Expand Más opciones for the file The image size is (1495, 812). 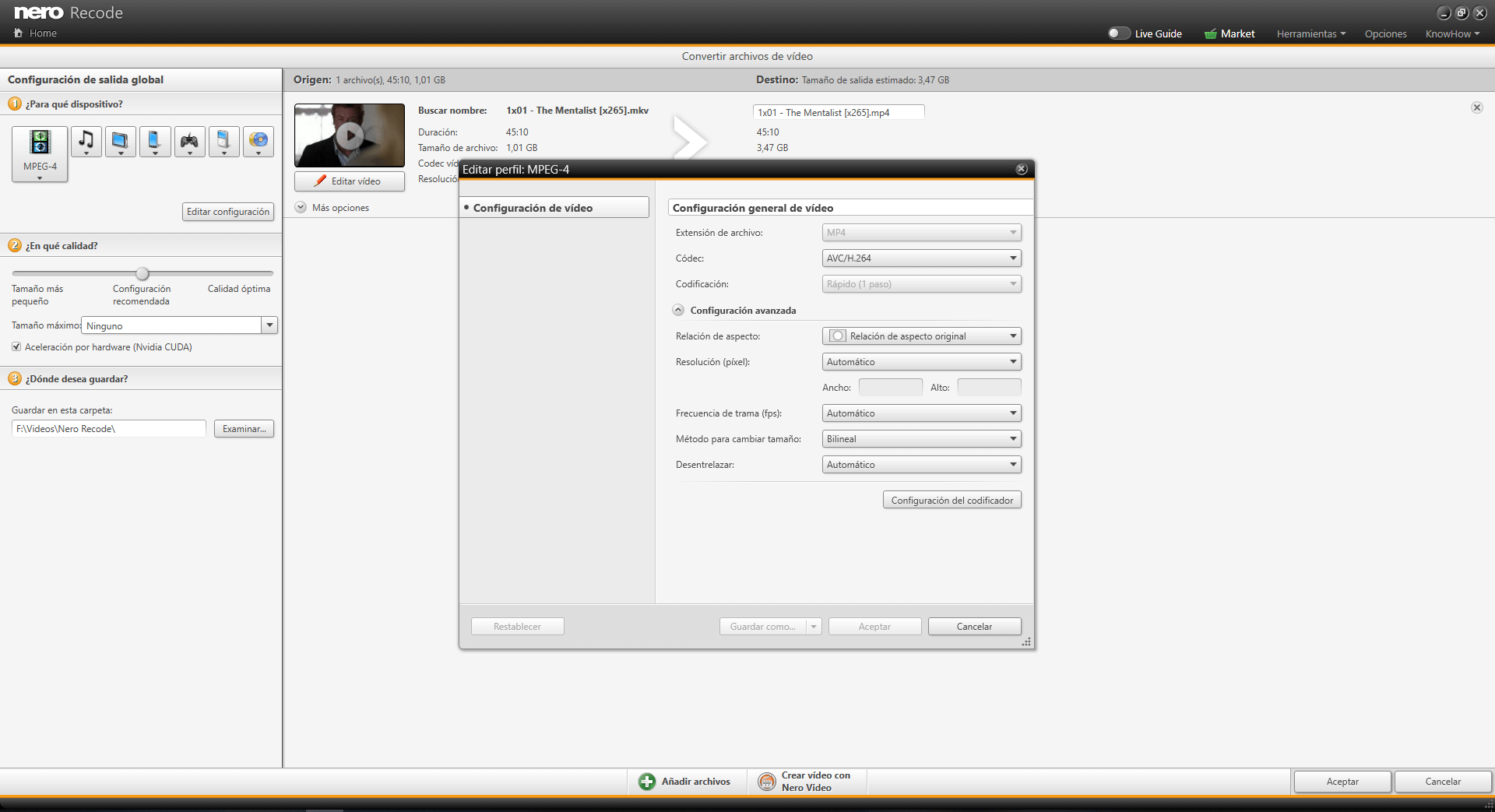[301, 207]
